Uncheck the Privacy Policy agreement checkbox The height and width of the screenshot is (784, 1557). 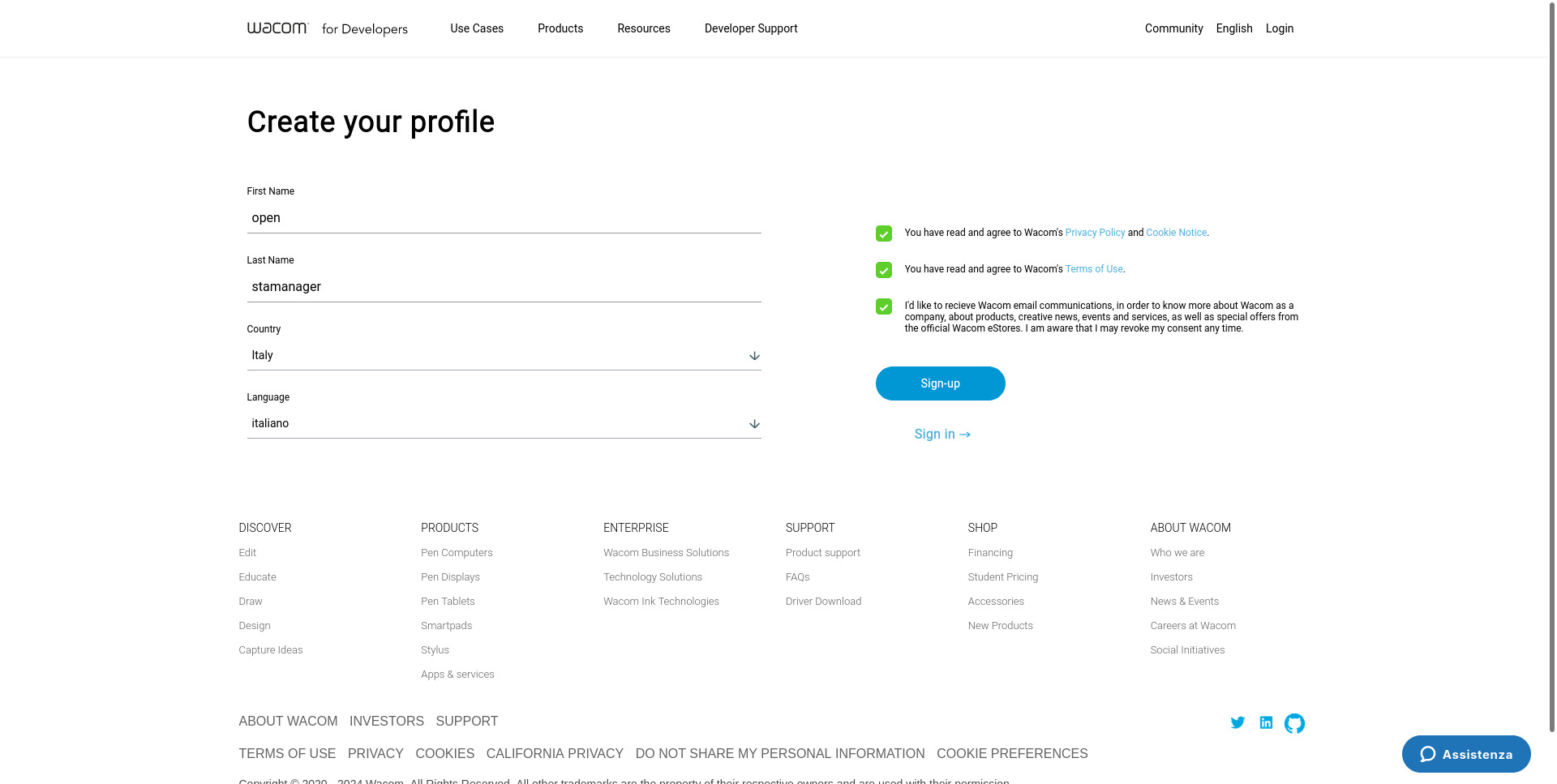(884, 233)
